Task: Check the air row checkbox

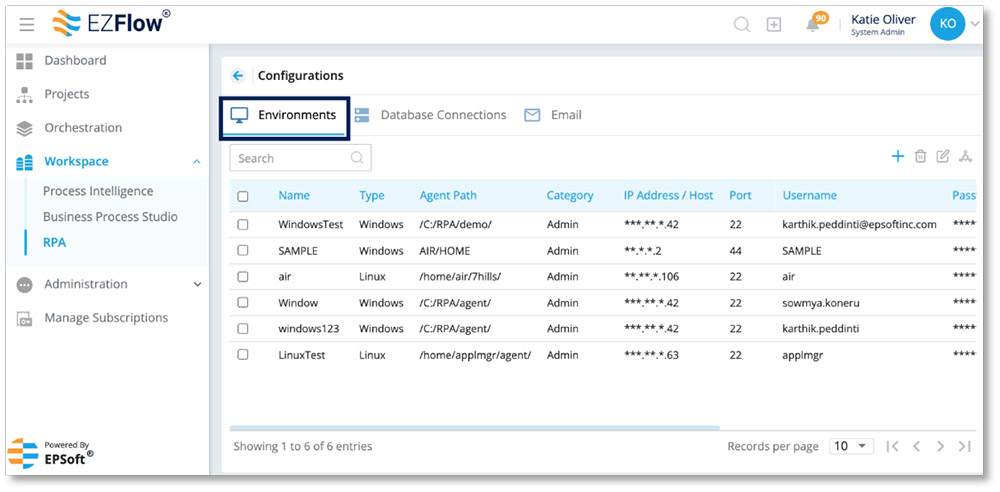Action: tap(243, 277)
